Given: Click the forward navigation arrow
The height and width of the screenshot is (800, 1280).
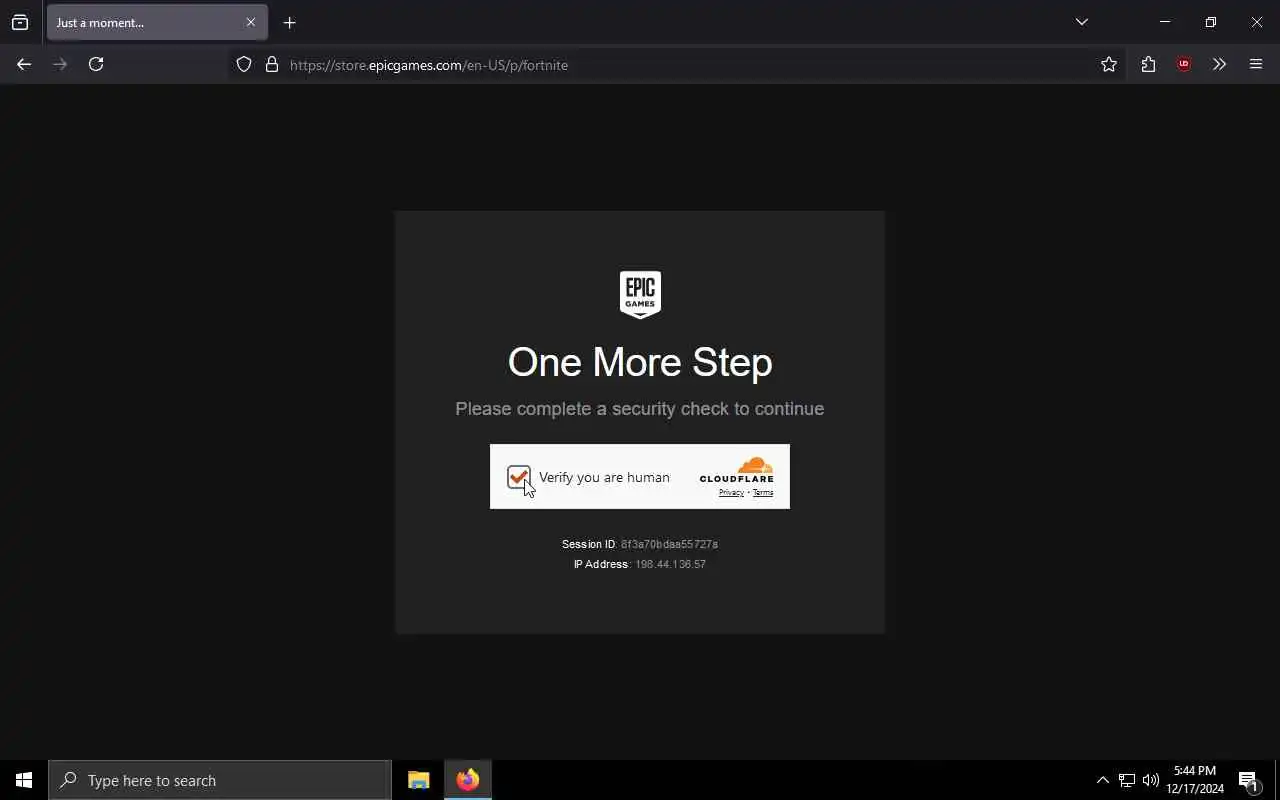Looking at the screenshot, I should tap(60, 64).
